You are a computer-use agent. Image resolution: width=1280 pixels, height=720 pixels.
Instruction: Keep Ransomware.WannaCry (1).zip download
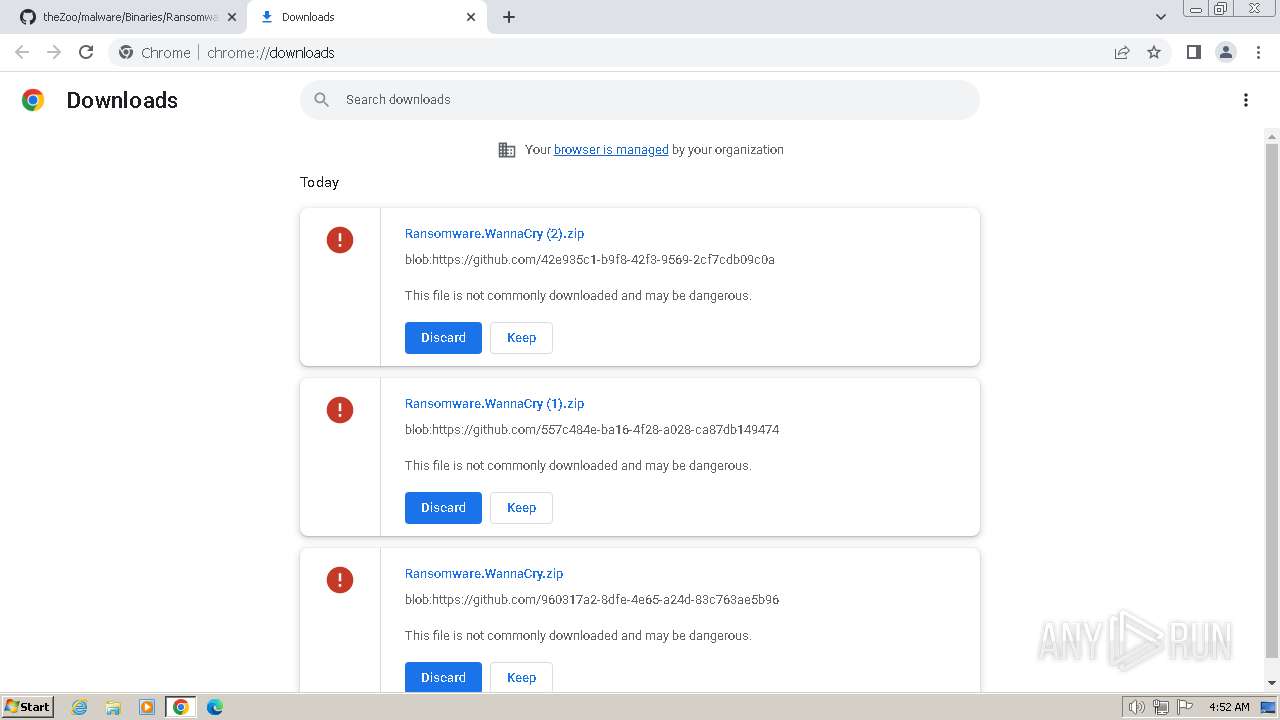coord(521,508)
